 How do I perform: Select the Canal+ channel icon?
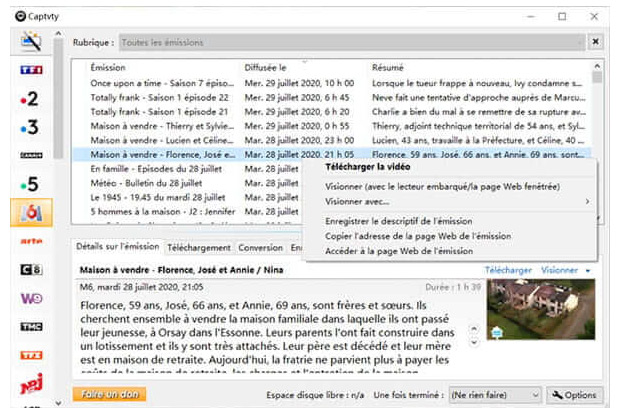point(31,155)
